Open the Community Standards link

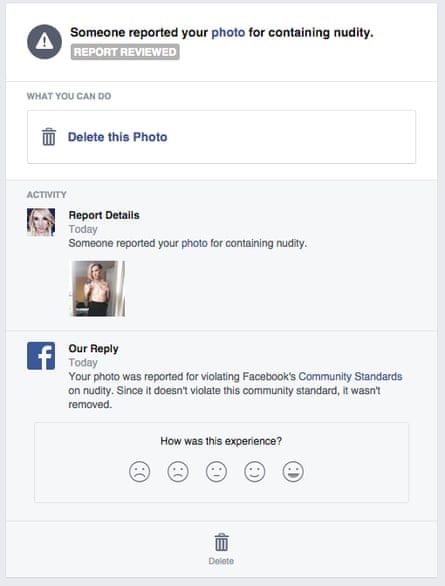point(350,376)
